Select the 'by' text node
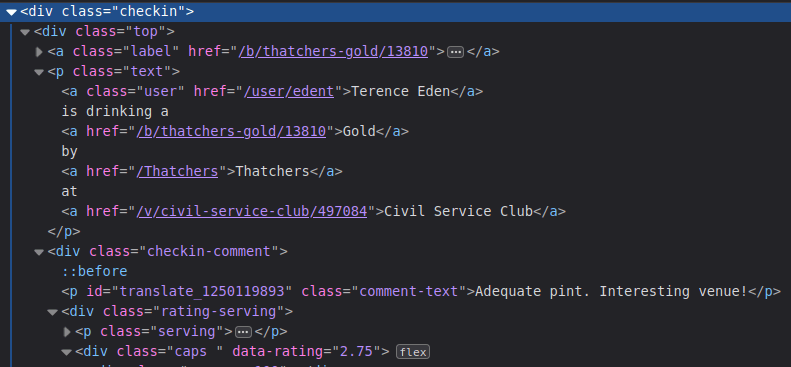Screen dimensions: 791x367 point(70,151)
